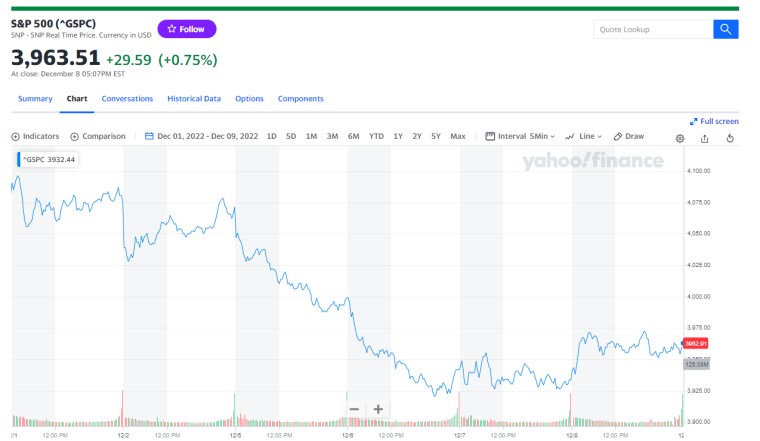Go to Historical Data tab

pos(194,98)
